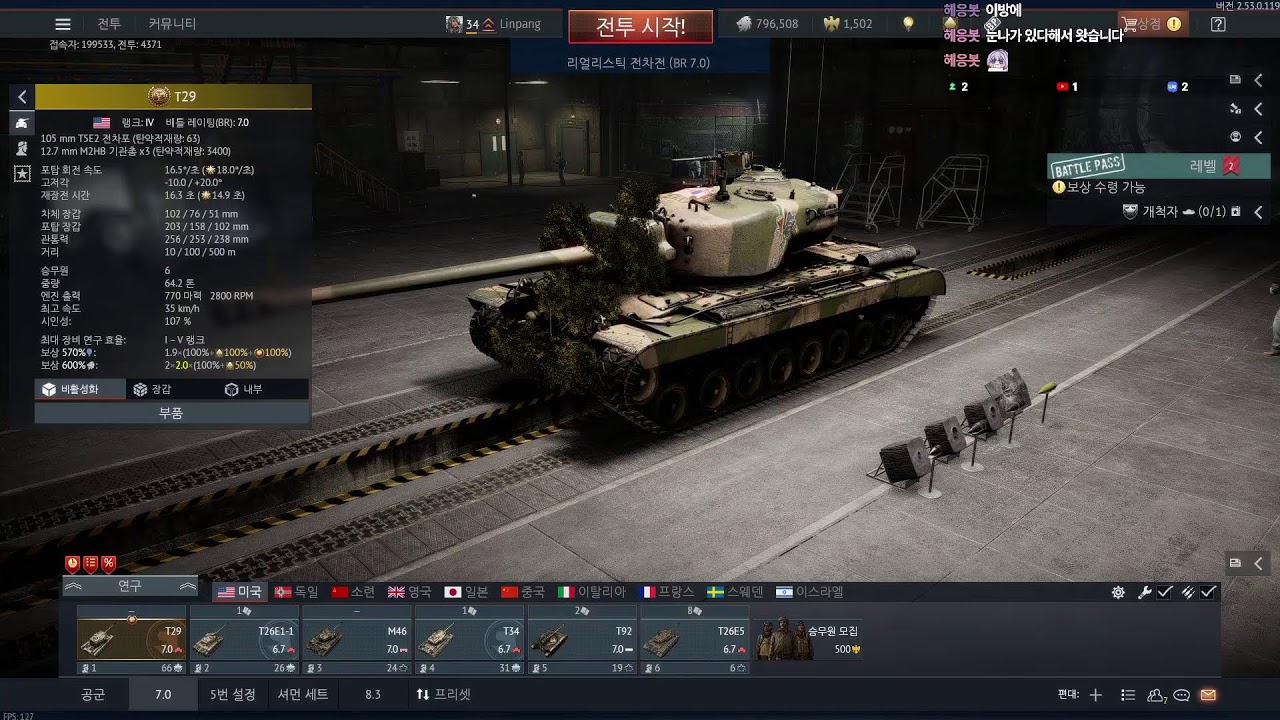This screenshot has width=1280, height=720.
Task: Select the 스웨덴 nation tab
Action: click(735, 592)
